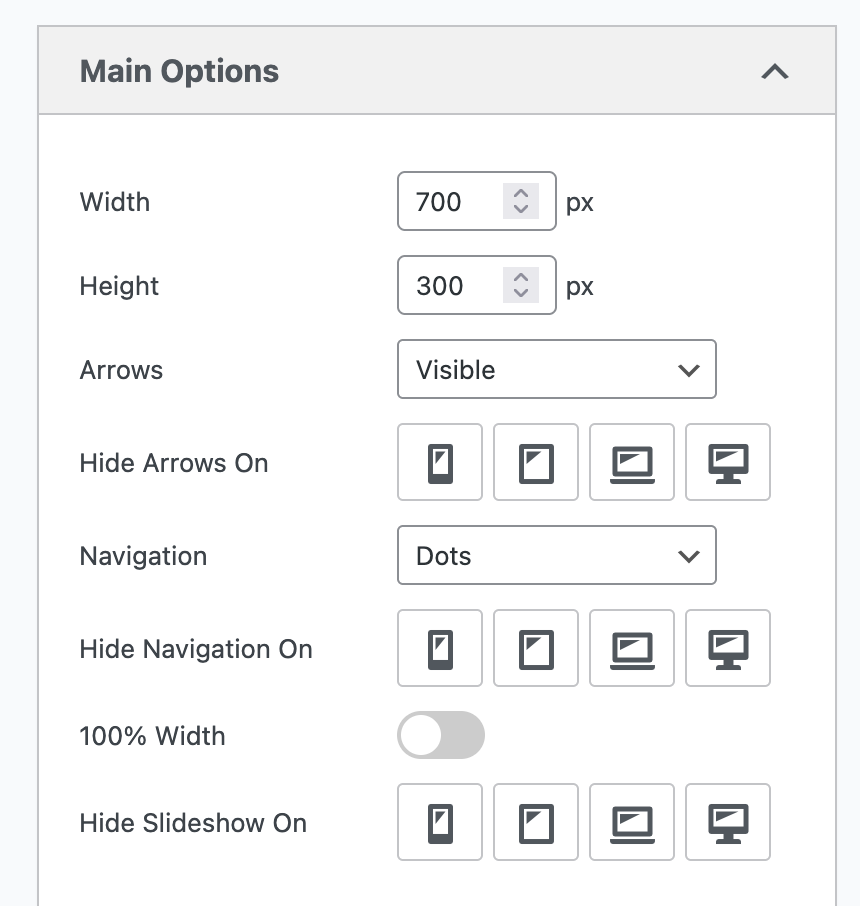Hide slideshow on tablet devices
Image resolution: width=860 pixels, height=906 pixels.
pos(535,822)
